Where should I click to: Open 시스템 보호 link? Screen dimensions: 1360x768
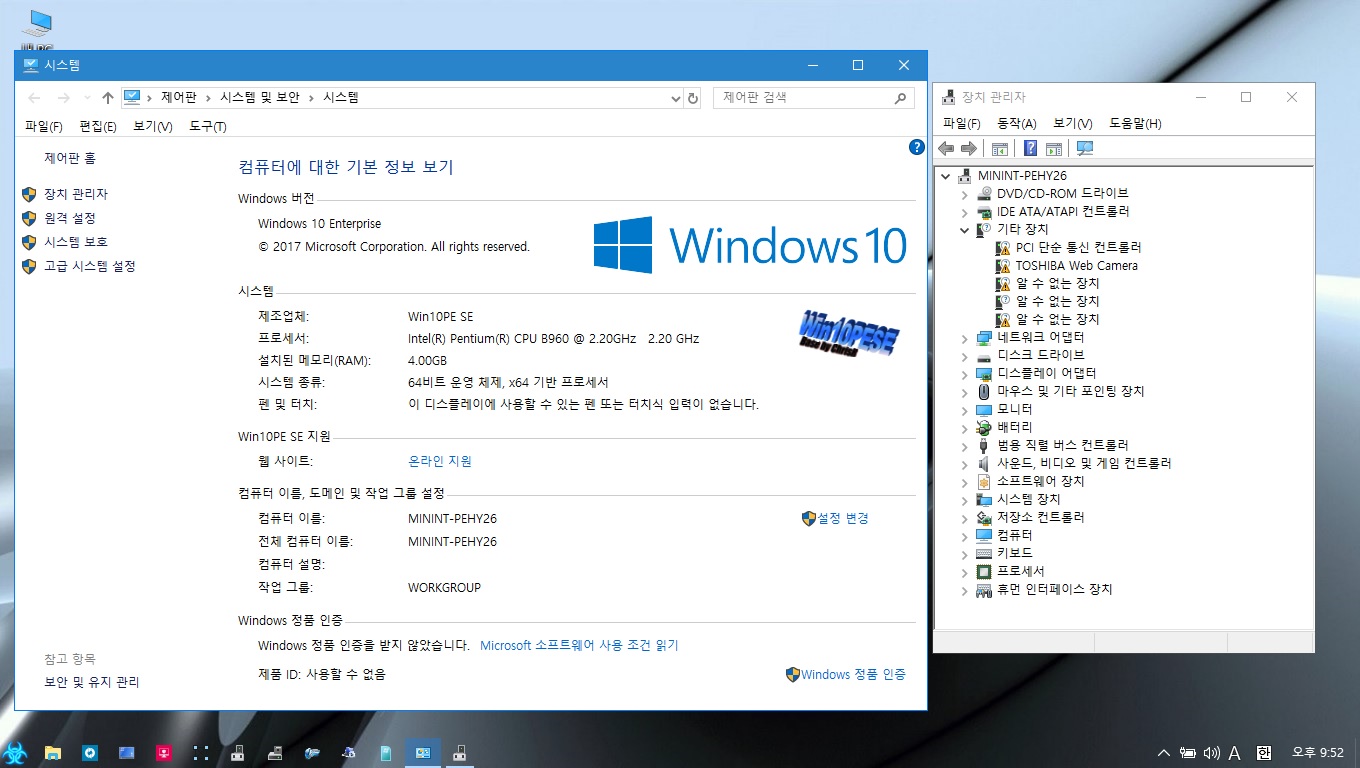tap(76, 242)
